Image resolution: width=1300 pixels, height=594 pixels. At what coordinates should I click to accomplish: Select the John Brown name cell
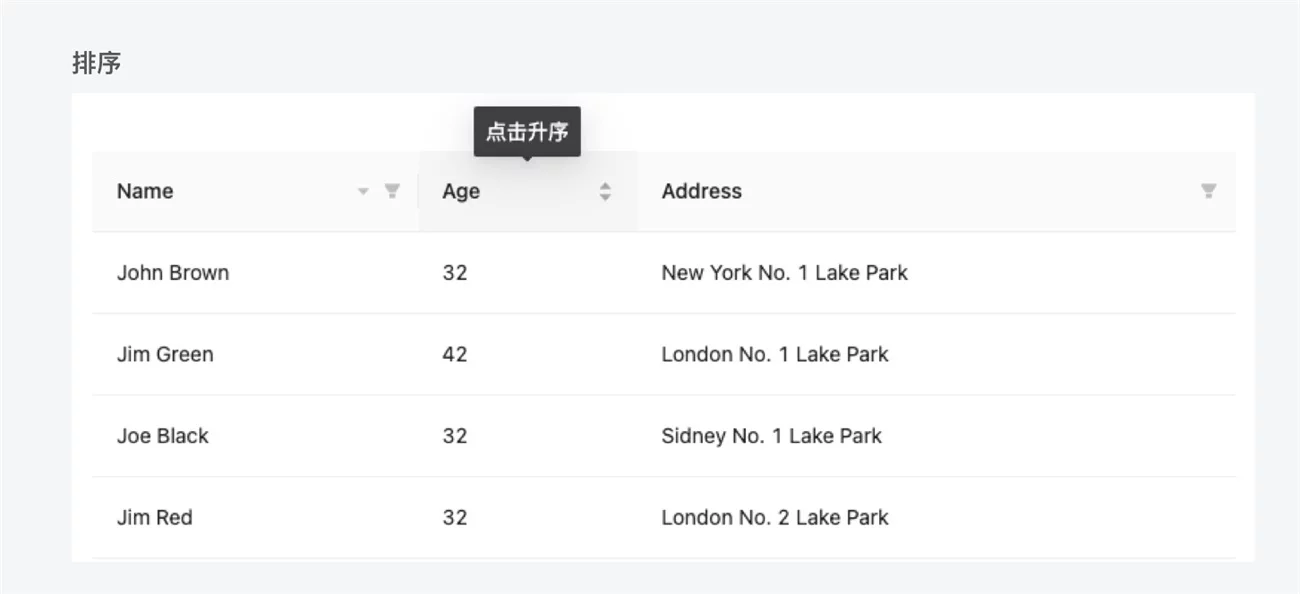pos(173,273)
